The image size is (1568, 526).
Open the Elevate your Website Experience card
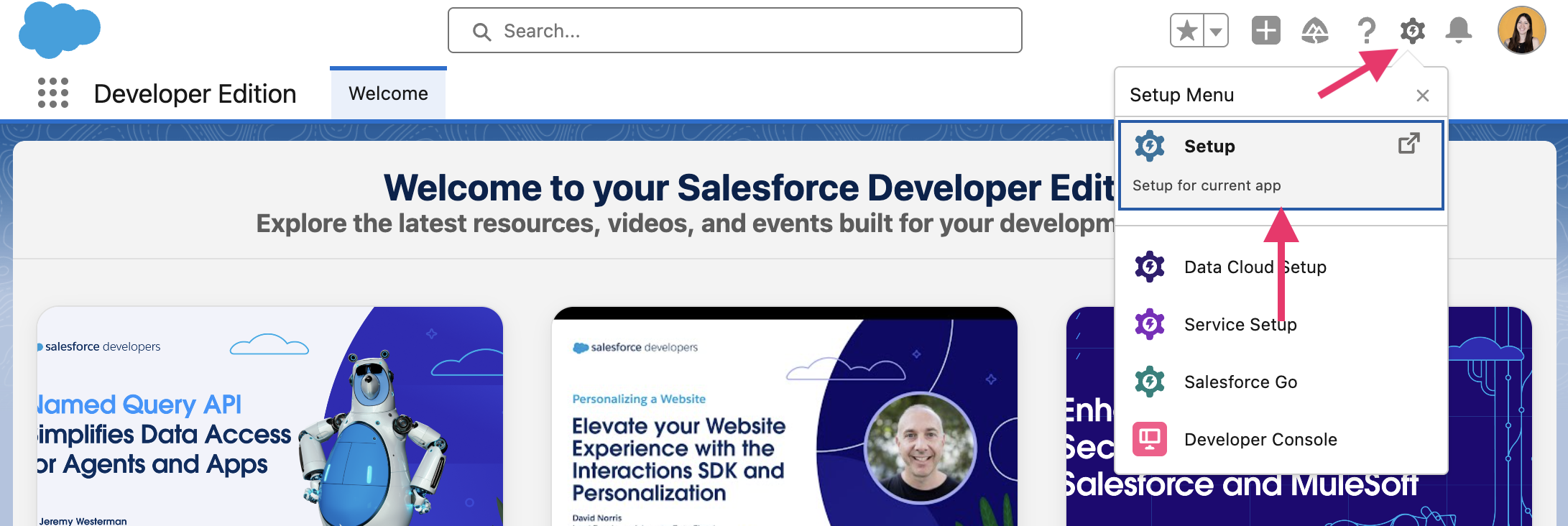785,417
